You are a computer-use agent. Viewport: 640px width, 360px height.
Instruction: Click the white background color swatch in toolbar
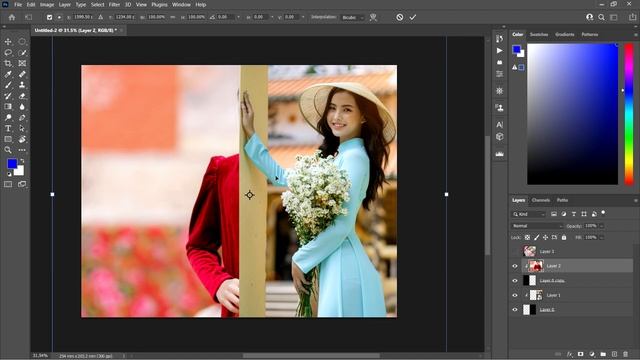pyautogui.click(x=20, y=171)
